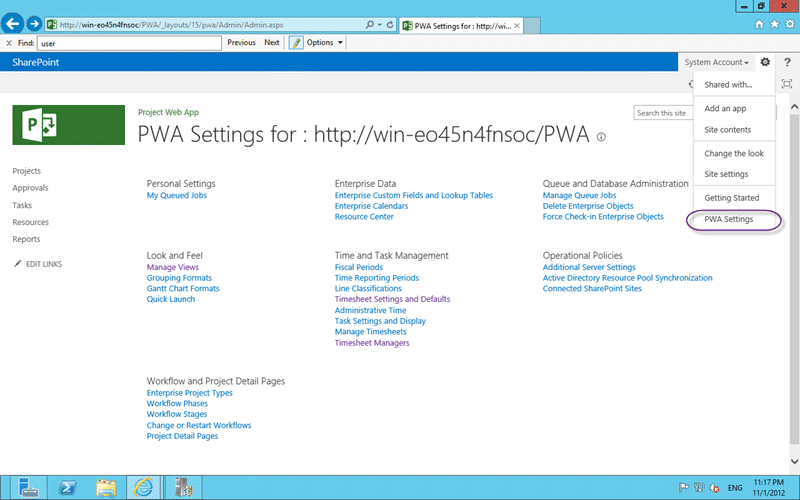This screenshot has height=500, width=800.
Task: Go to Resources in Quick Launch
Action: coord(31,222)
